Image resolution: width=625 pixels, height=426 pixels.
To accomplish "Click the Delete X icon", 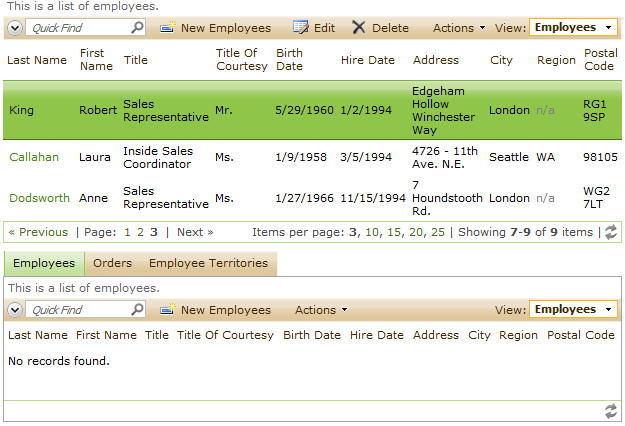I will [358, 27].
